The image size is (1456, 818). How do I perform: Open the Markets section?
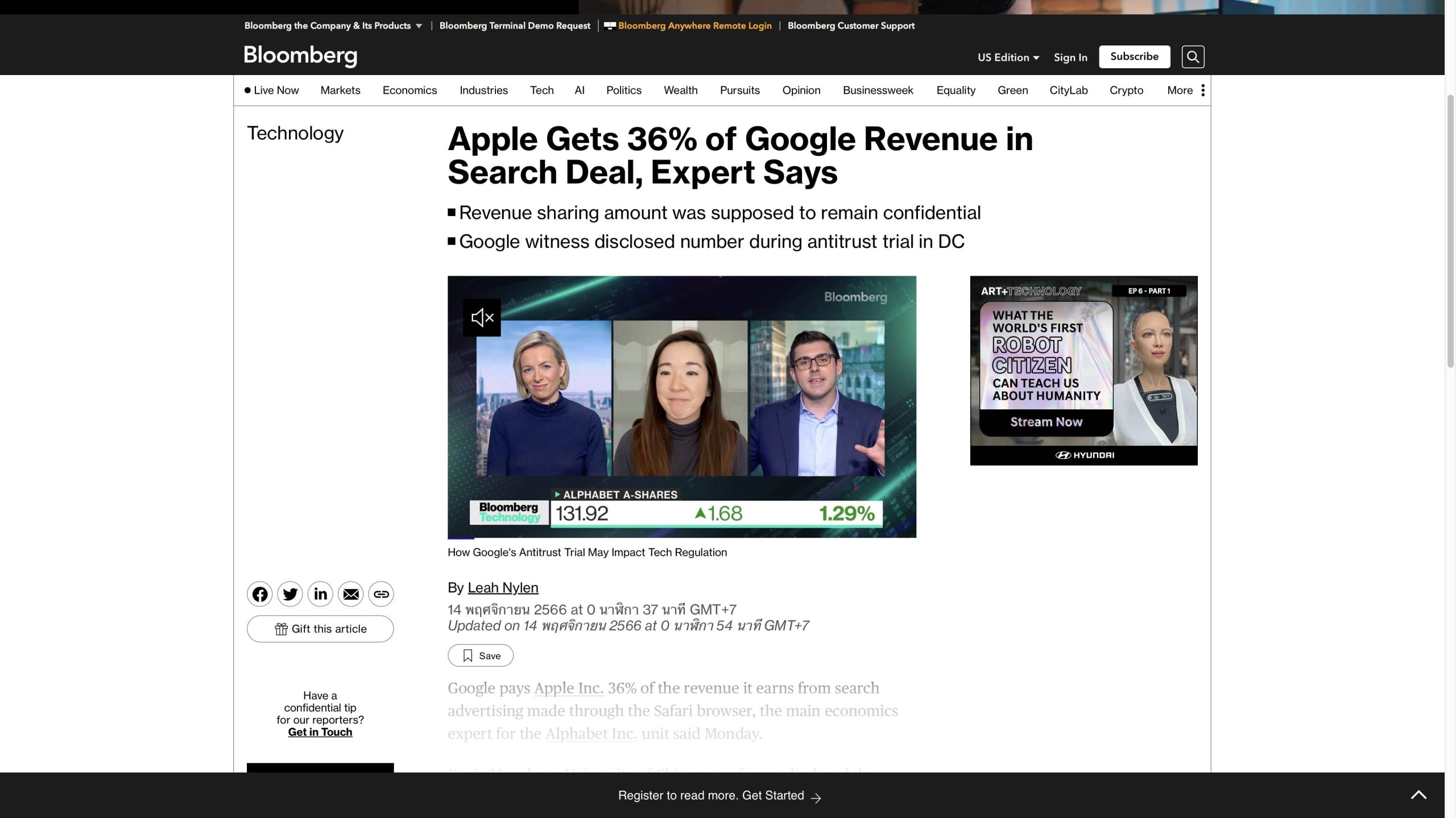pos(340,90)
